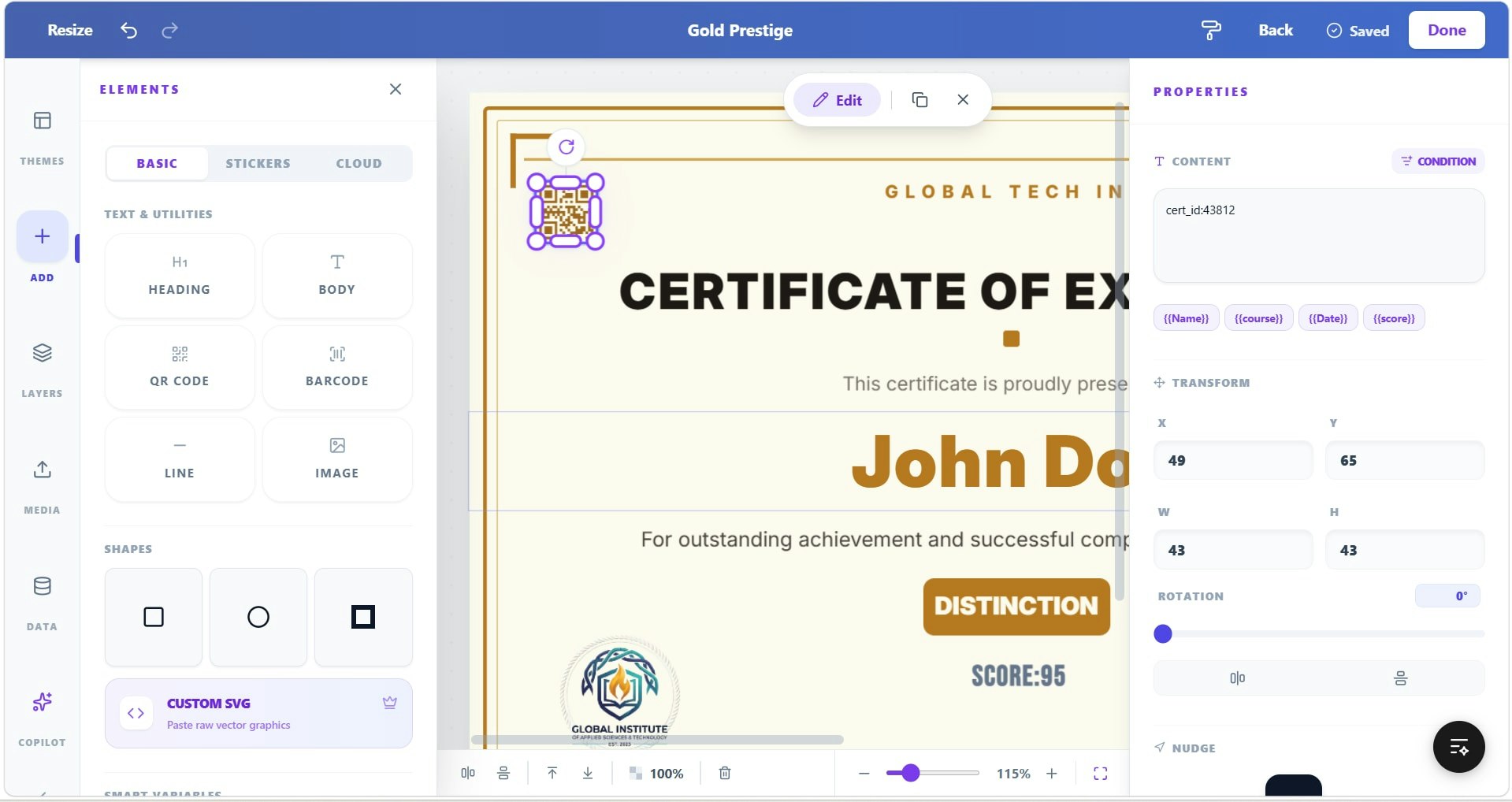Open the Condition settings
The width and height of the screenshot is (1512, 802).
(x=1438, y=162)
